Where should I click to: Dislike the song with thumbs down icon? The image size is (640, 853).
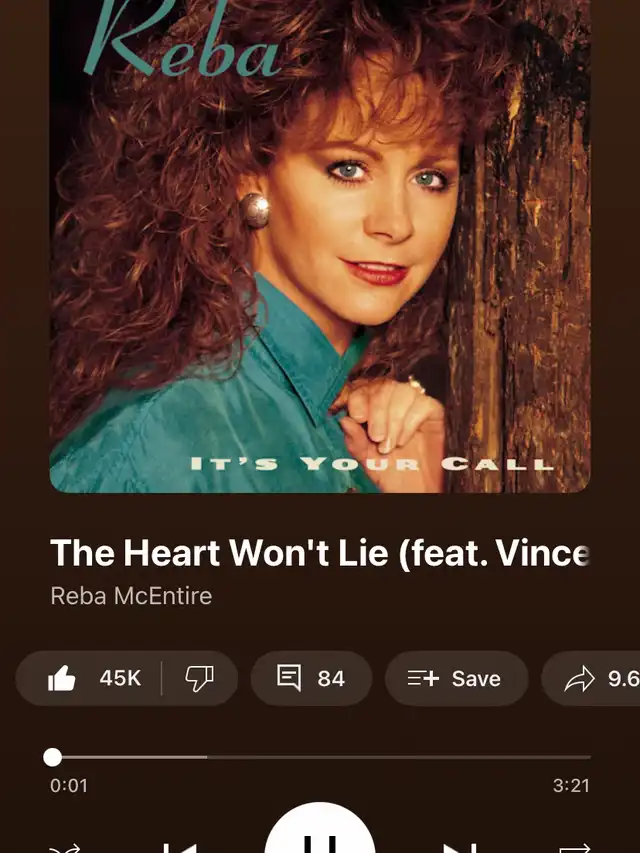[x=199, y=678]
